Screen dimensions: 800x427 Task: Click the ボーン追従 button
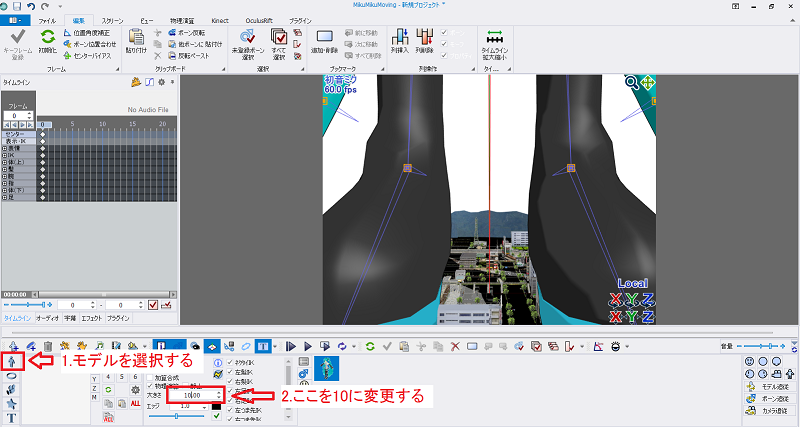point(768,398)
